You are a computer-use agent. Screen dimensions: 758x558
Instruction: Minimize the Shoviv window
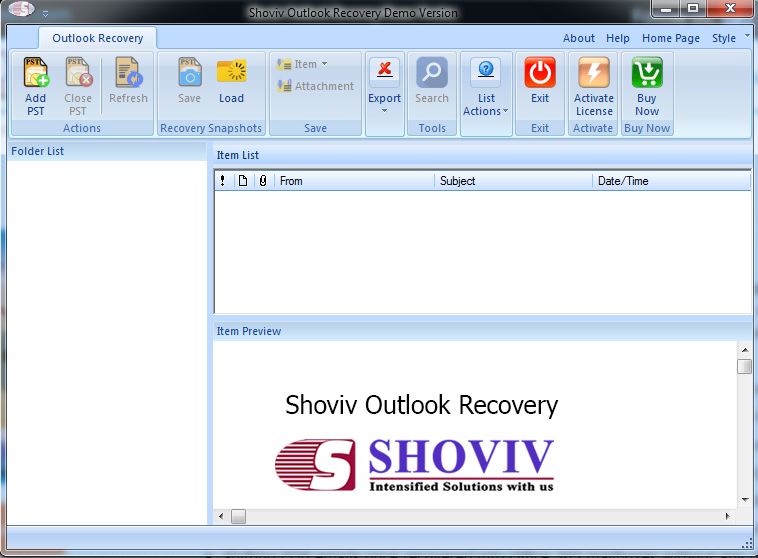pyautogui.click(x=666, y=9)
